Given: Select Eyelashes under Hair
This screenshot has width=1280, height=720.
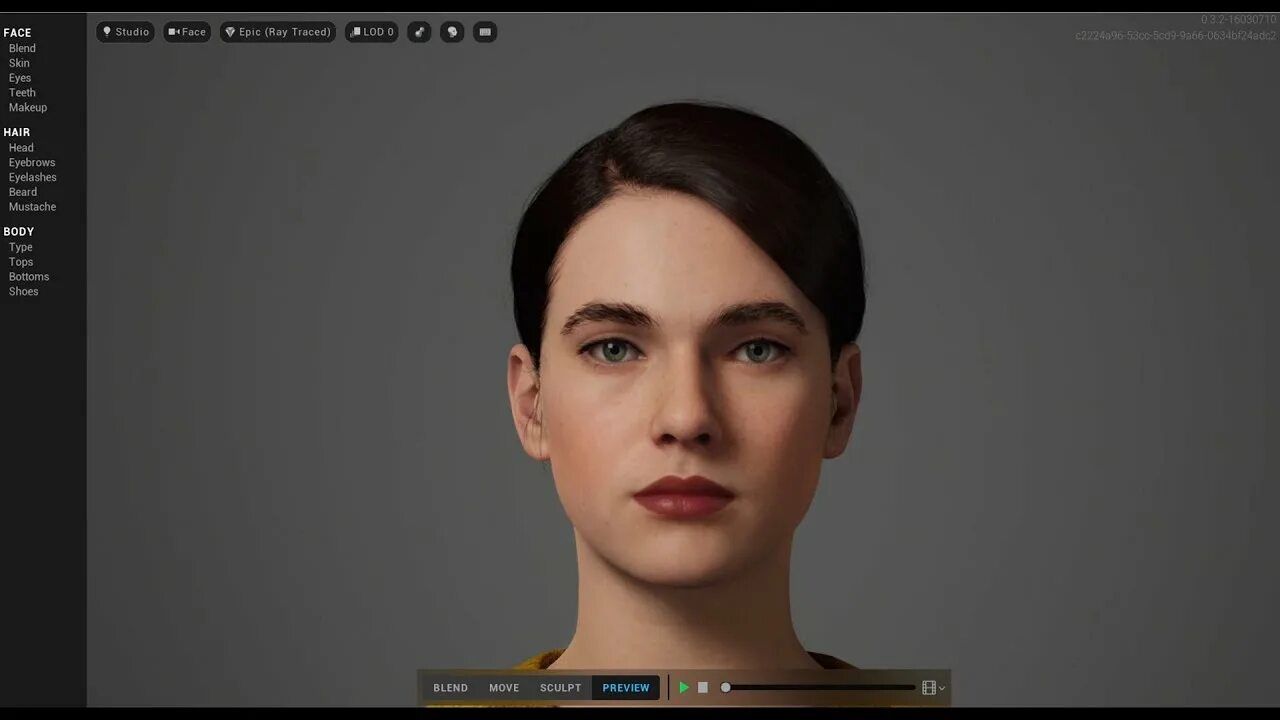Looking at the screenshot, I should pos(33,177).
